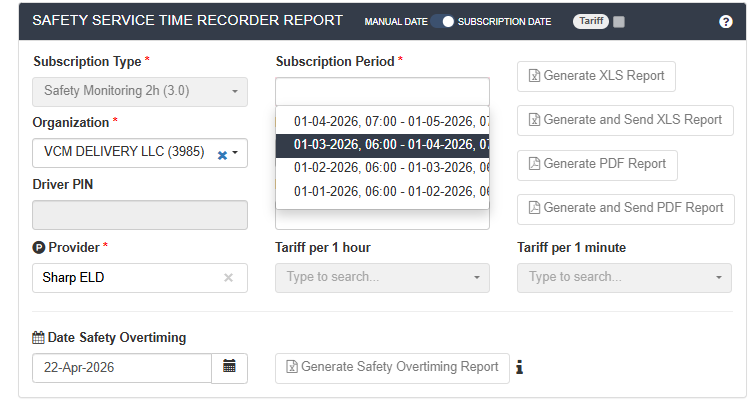Click Generate and Send PDF Report
Image resolution: width=756 pixels, height=412 pixels.
coord(625,208)
